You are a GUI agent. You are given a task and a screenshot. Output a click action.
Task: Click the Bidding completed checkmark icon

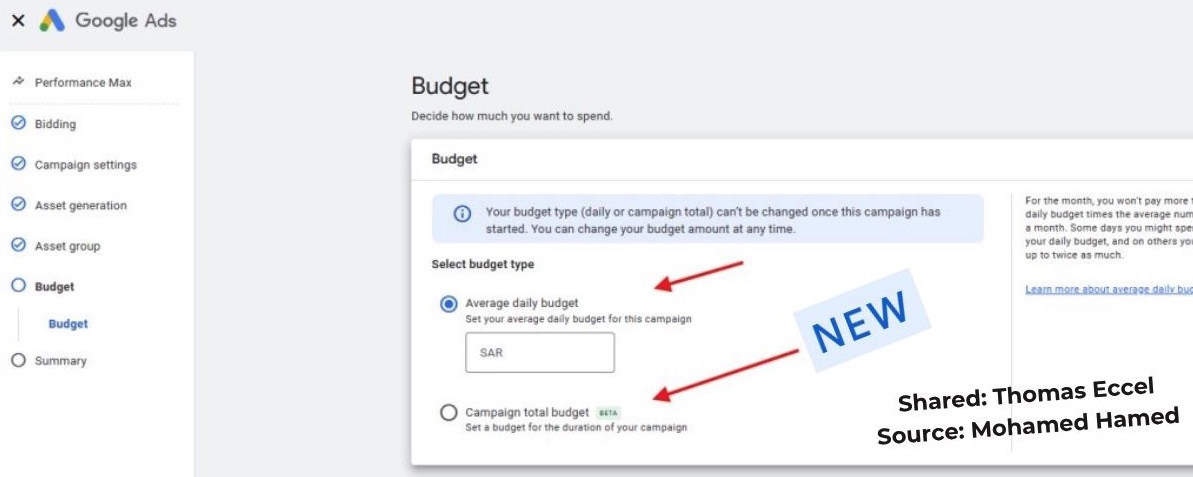point(18,123)
